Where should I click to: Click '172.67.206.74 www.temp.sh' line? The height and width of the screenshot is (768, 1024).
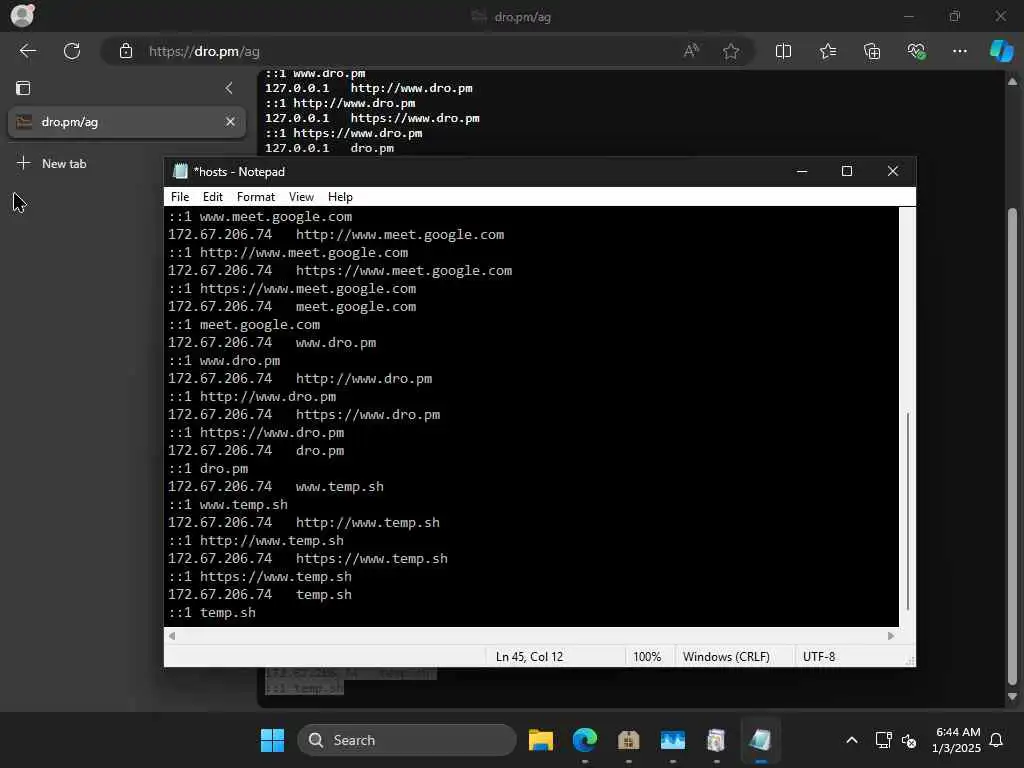click(276, 487)
